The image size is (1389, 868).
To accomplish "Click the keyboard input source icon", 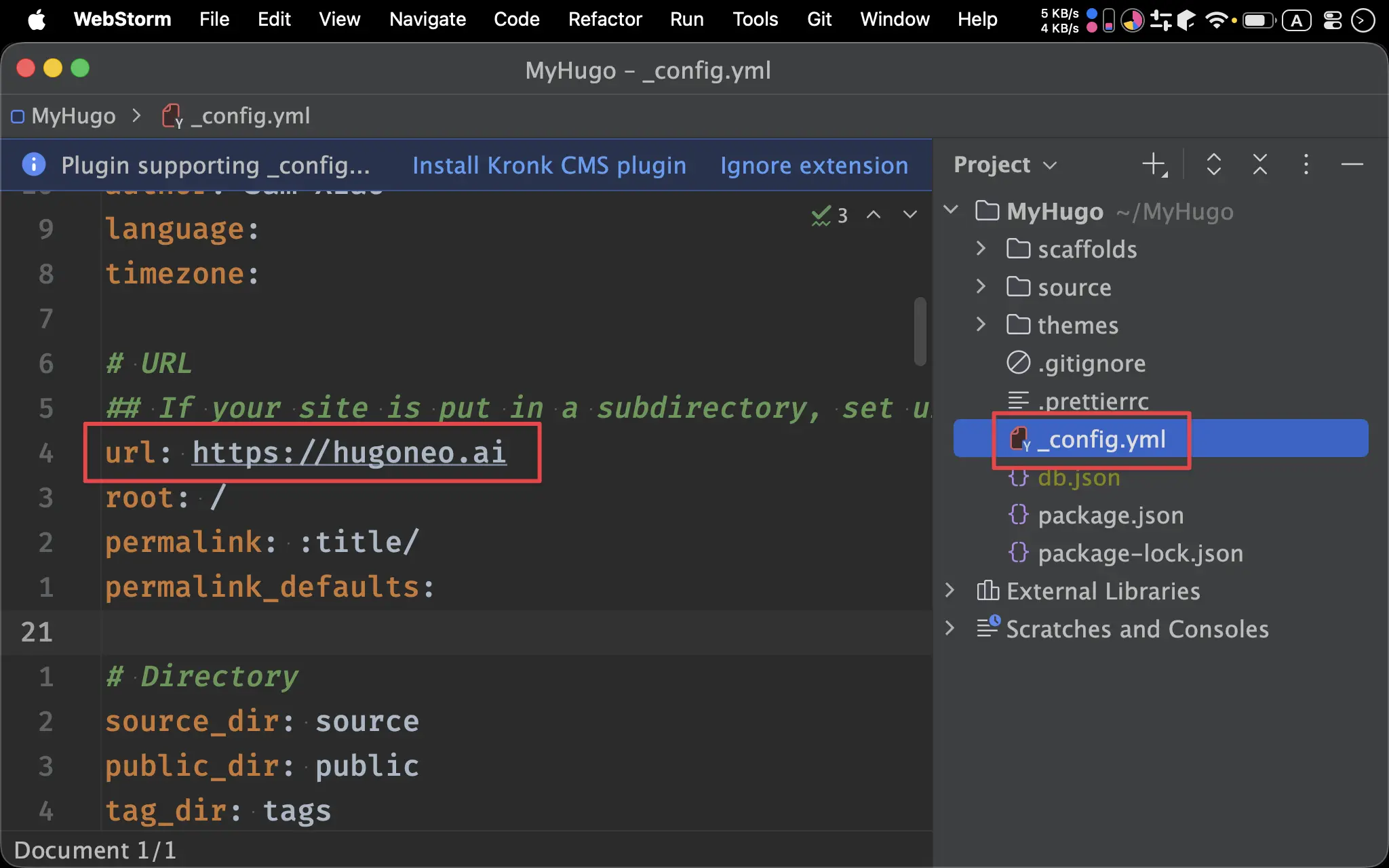I will pos(1296,20).
